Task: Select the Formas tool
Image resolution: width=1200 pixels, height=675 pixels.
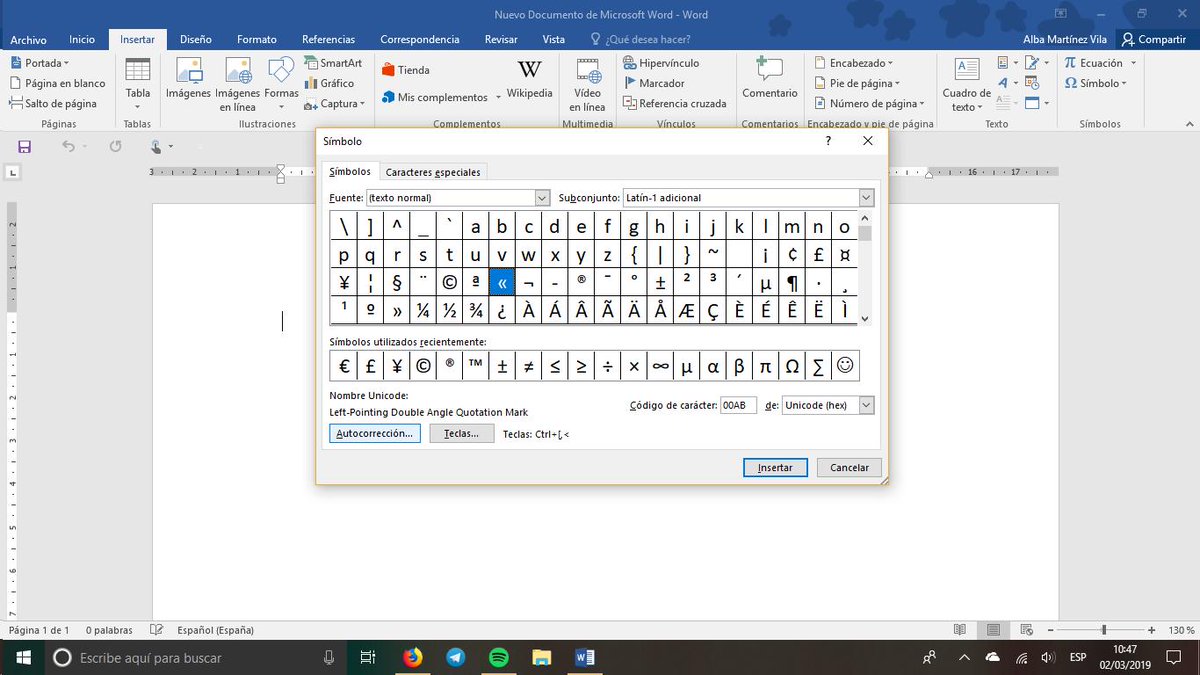Action: tap(281, 84)
